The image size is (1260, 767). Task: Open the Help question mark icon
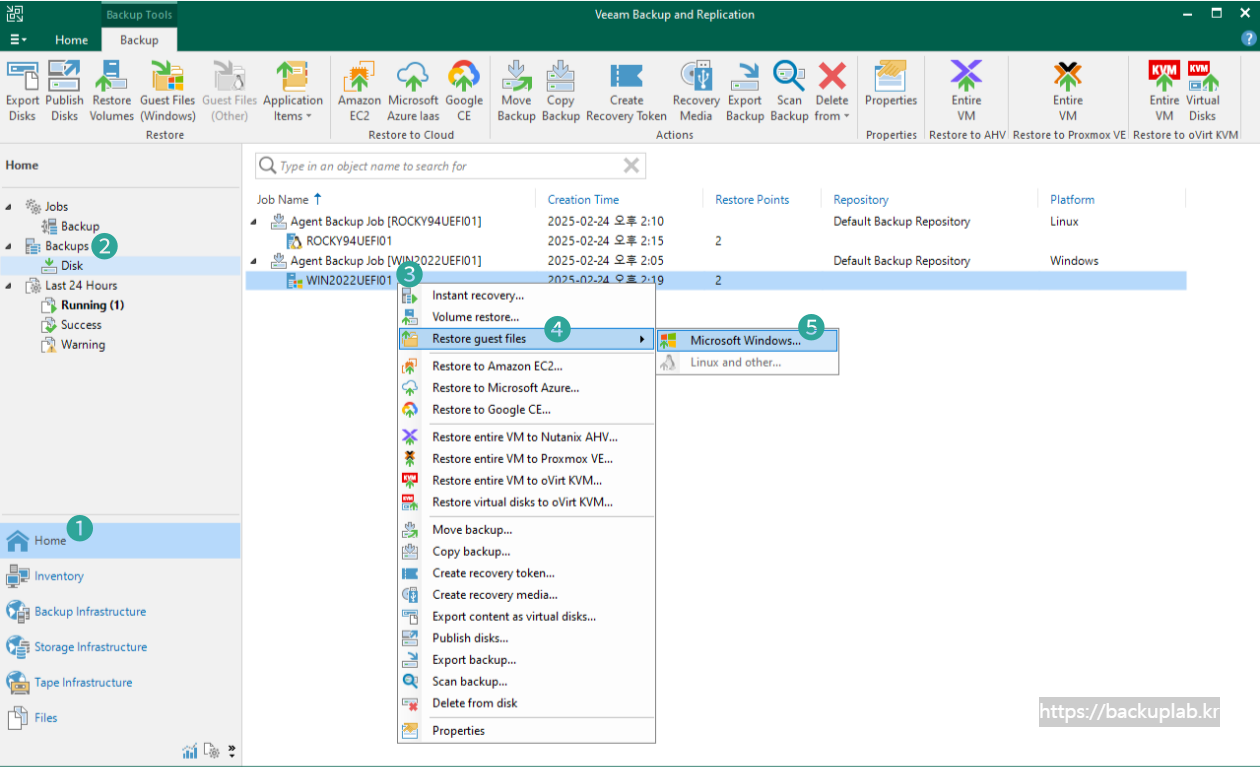point(1248,39)
